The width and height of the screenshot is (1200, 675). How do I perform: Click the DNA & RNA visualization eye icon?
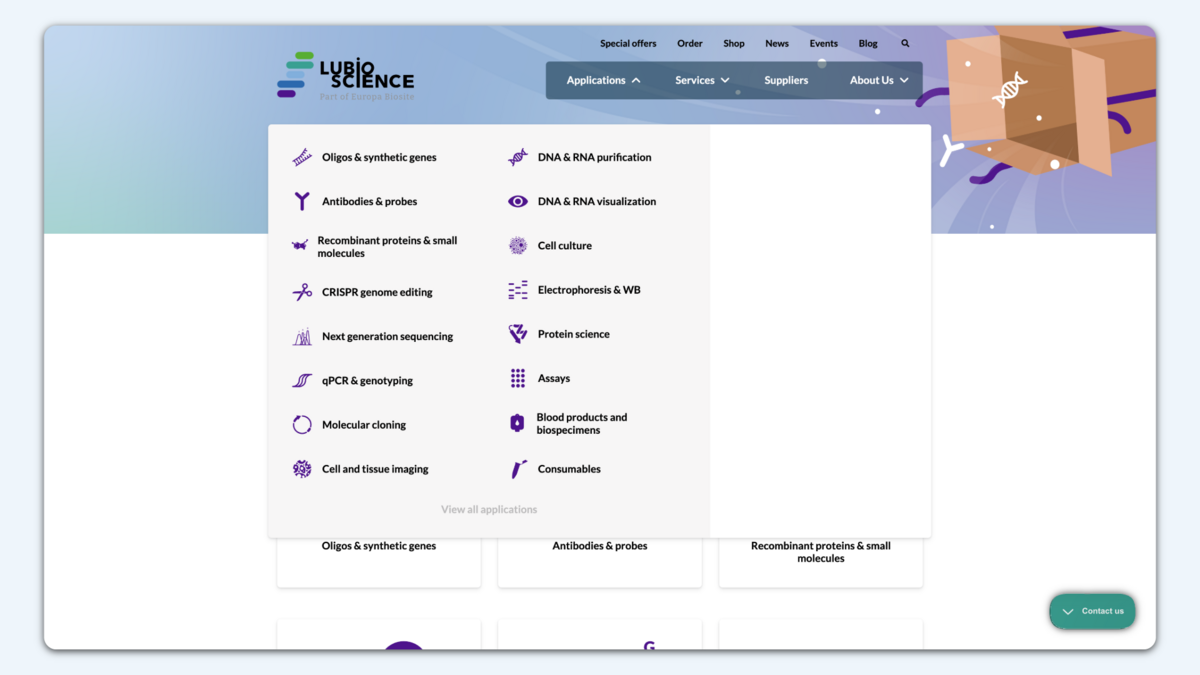[517, 201]
